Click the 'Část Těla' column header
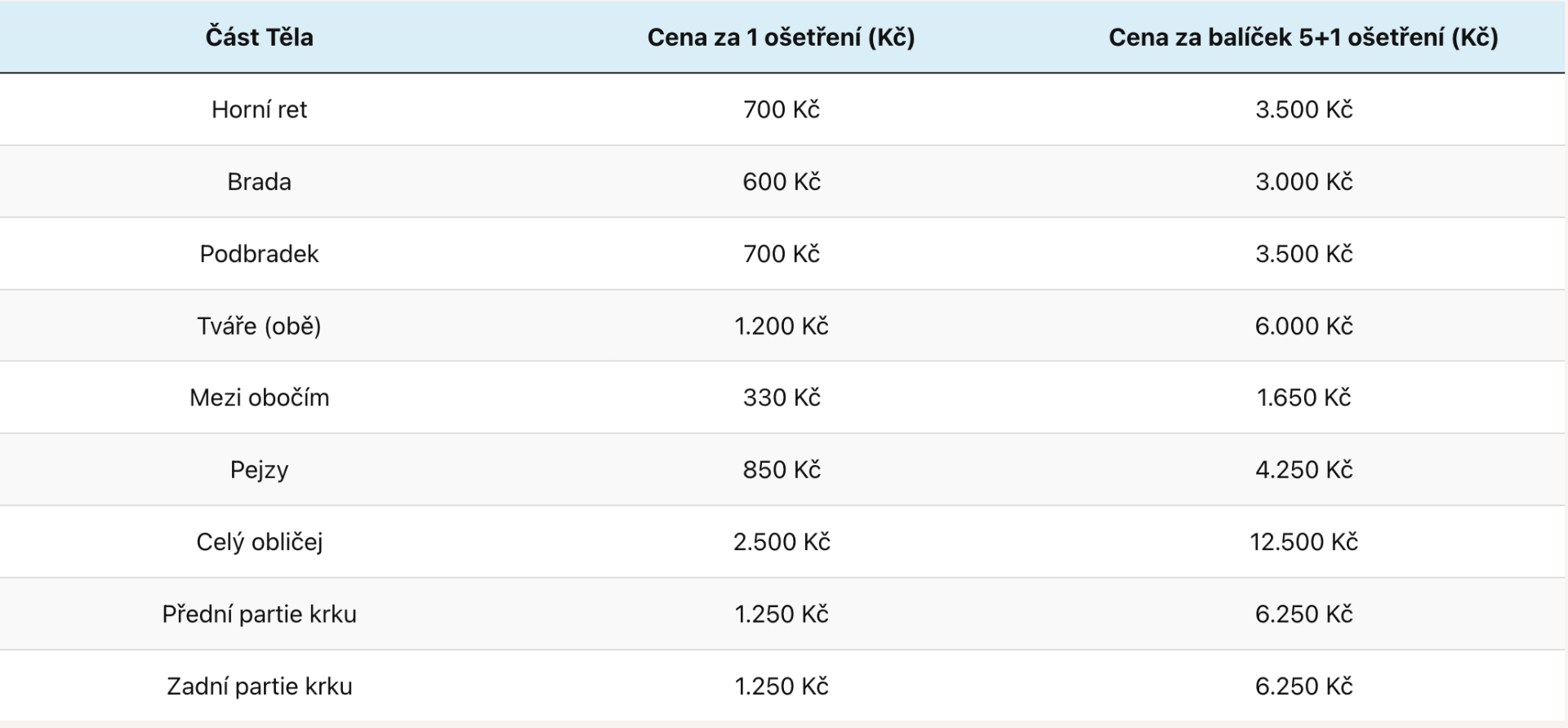Screen dimensions: 1568x728 [x=259, y=37]
